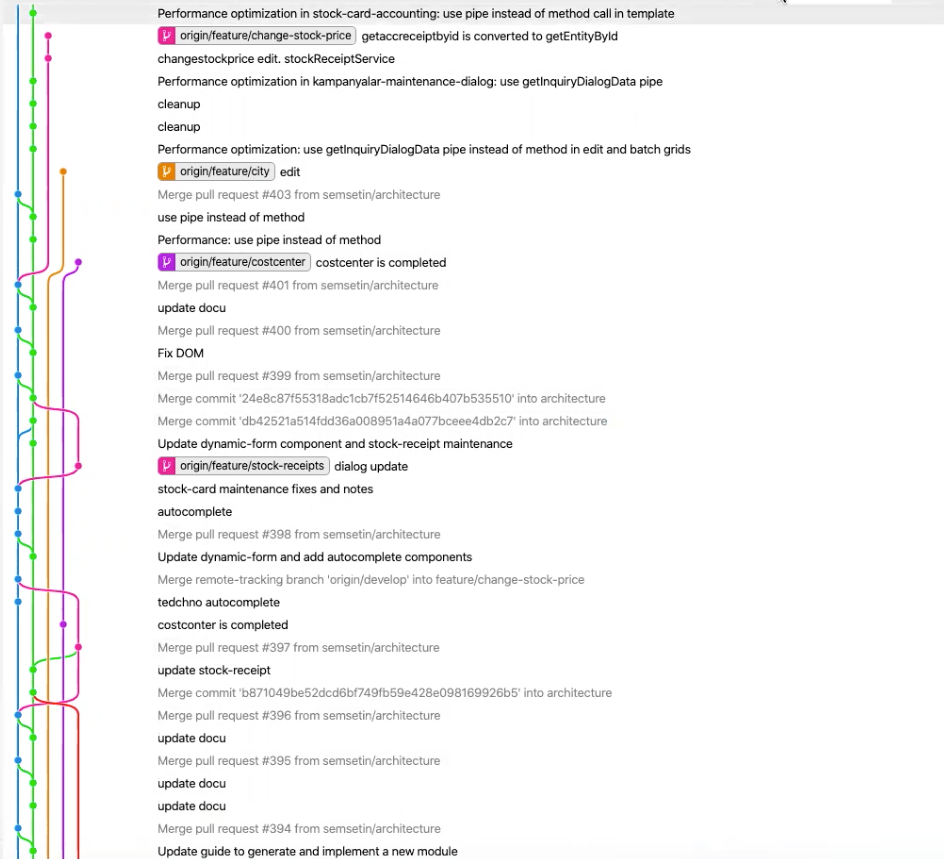Select 'Merge pull request #395' commit
This screenshot has width=944, height=859.
pos(299,761)
